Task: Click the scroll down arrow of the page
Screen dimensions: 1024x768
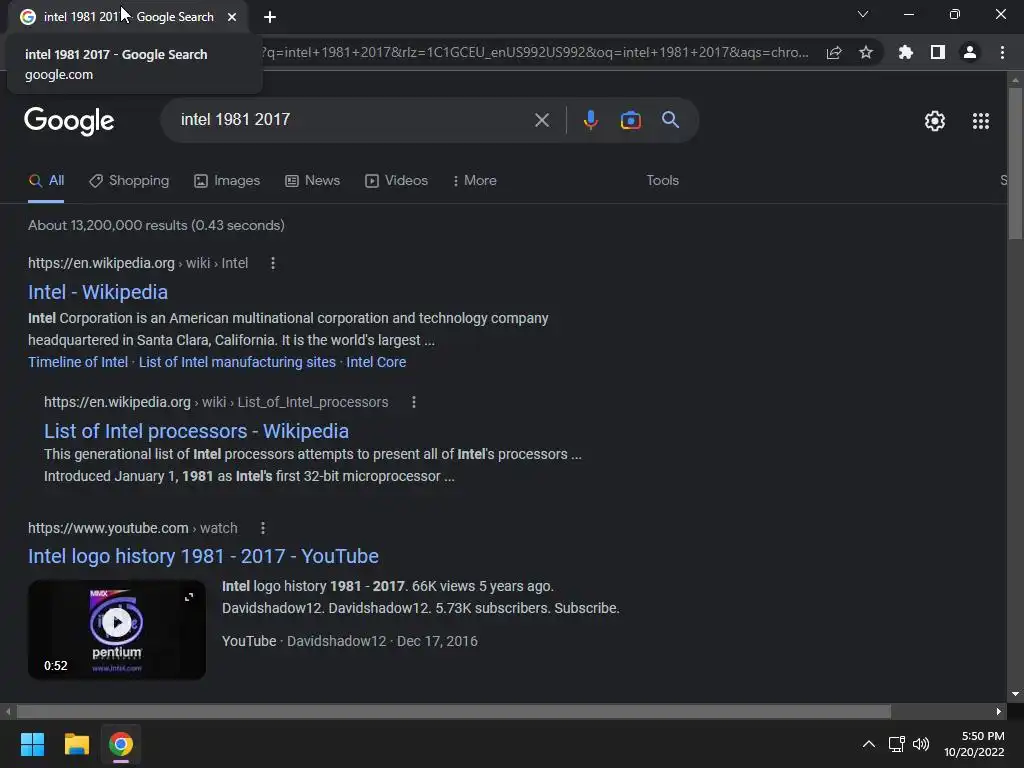Action: coord(1015,694)
